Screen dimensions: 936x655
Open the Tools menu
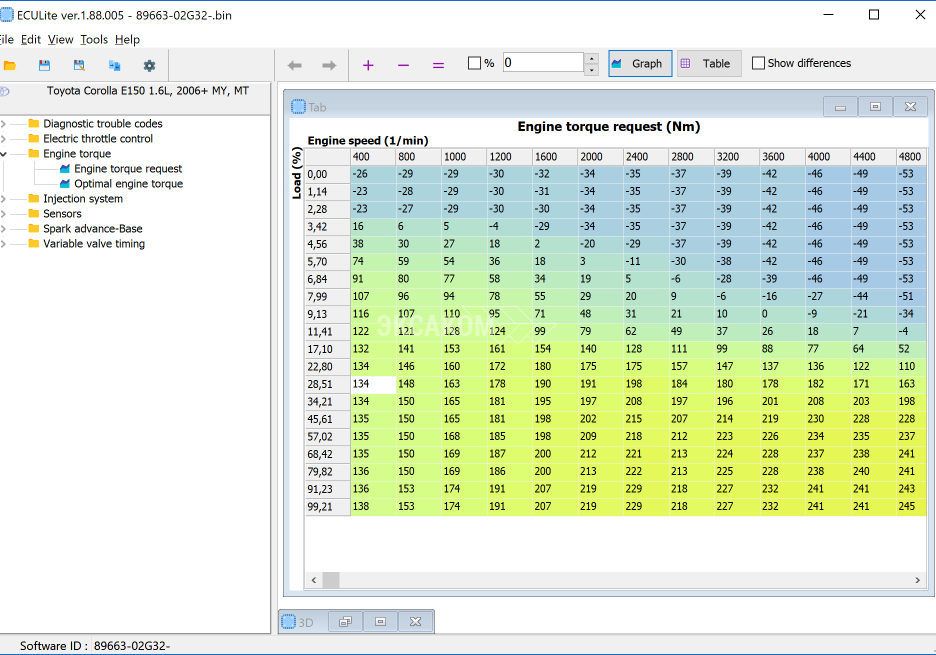pyautogui.click(x=94, y=39)
